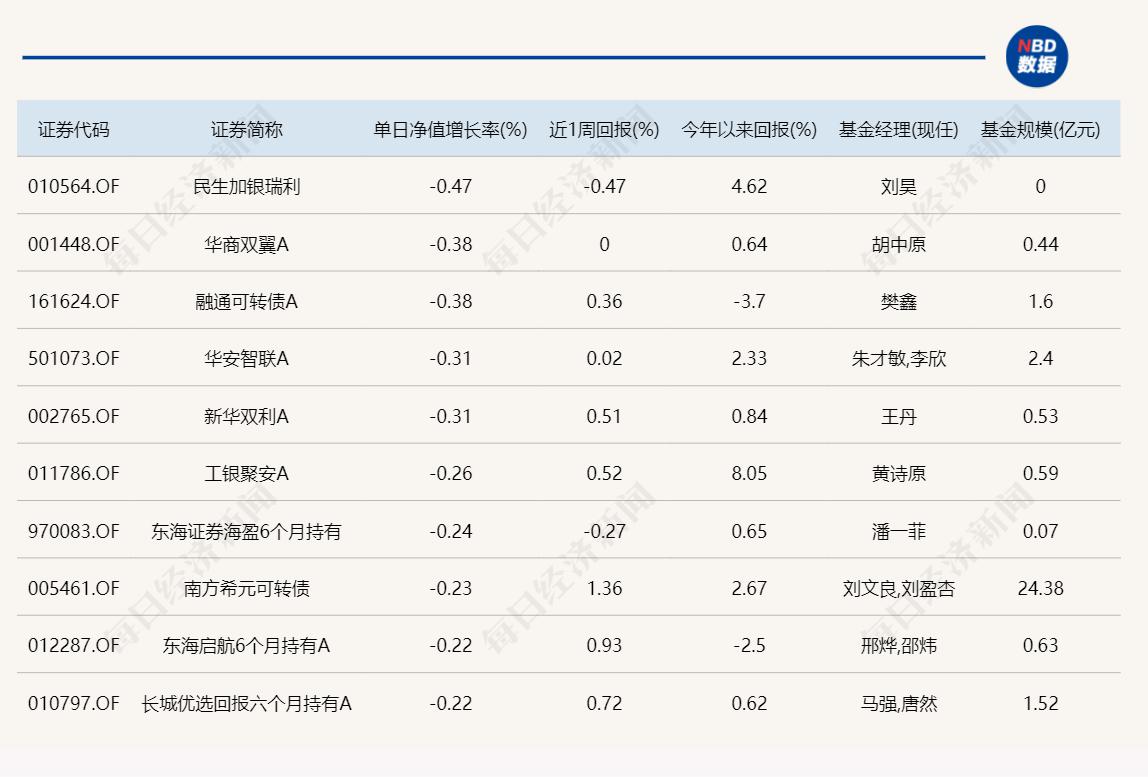Click weekly return value 1.36
The width and height of the screenshot is (1148, 777).
coord(604,588)
